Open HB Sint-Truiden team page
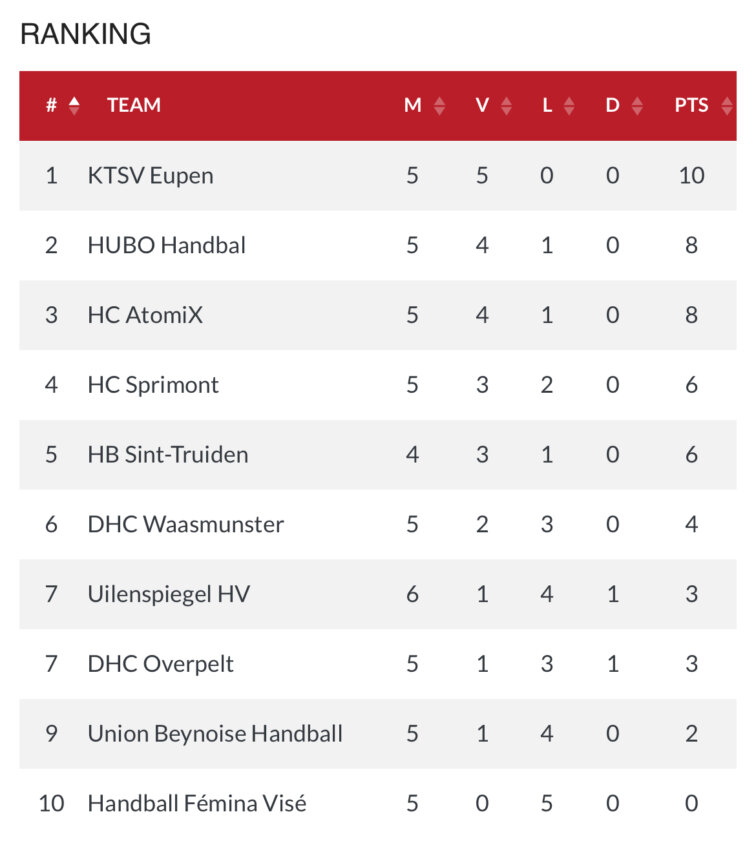This screenshot has height=854, width=756. click(x=168, y=455)
